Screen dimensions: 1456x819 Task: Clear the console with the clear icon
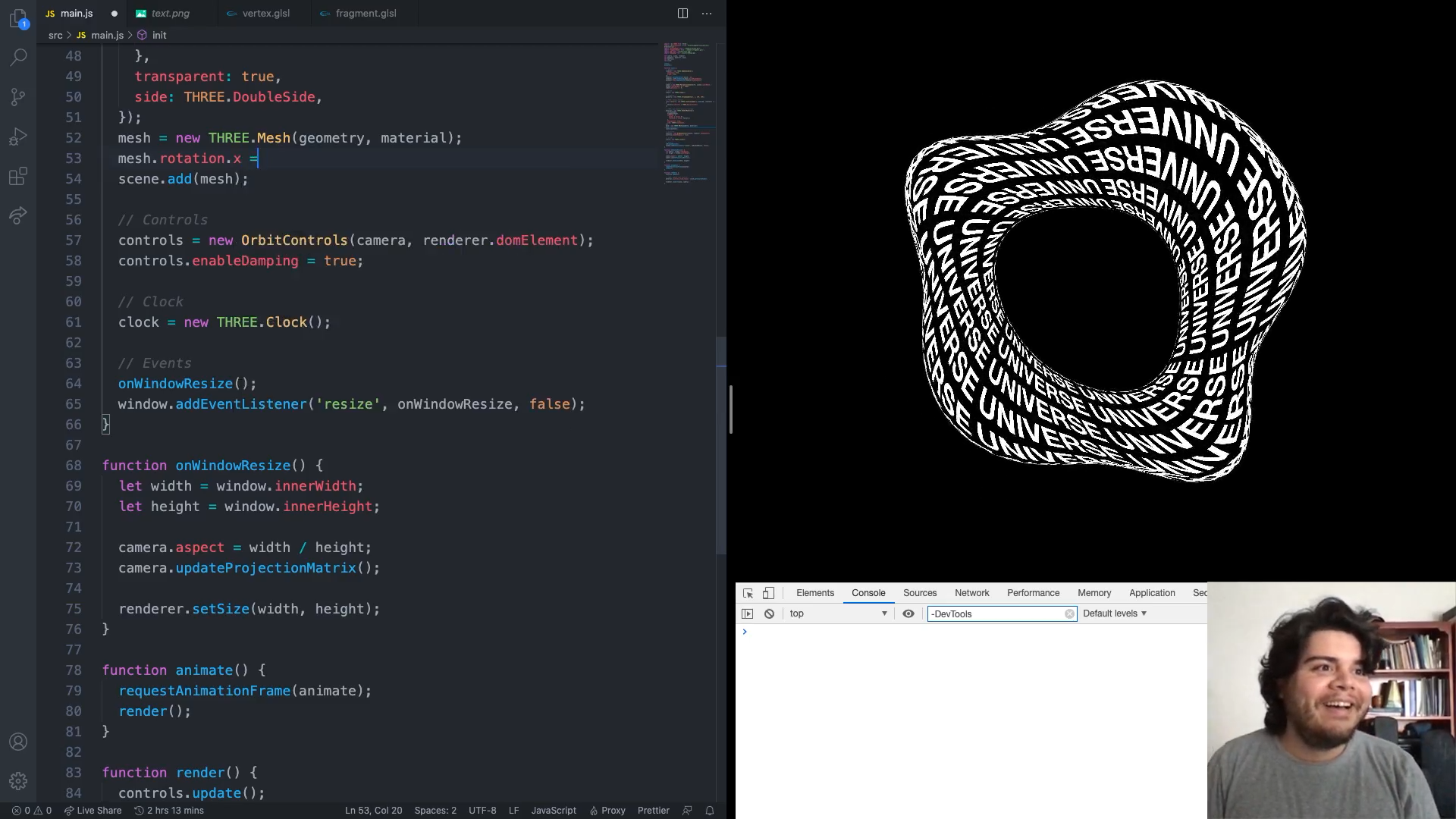[769, 613]
